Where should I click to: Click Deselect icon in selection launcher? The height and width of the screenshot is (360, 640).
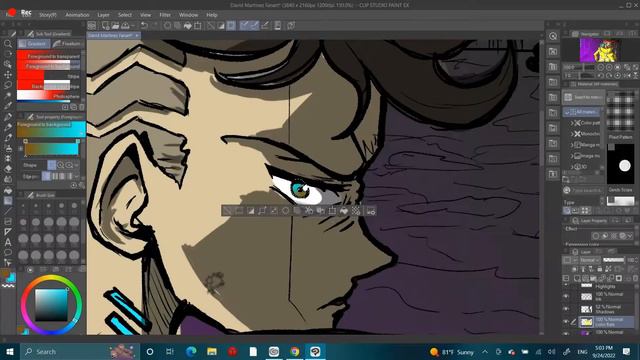click(227, 211)
